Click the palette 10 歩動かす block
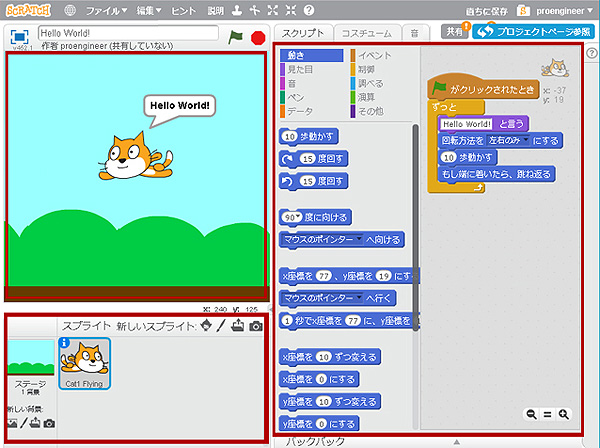 click(309, 137)
